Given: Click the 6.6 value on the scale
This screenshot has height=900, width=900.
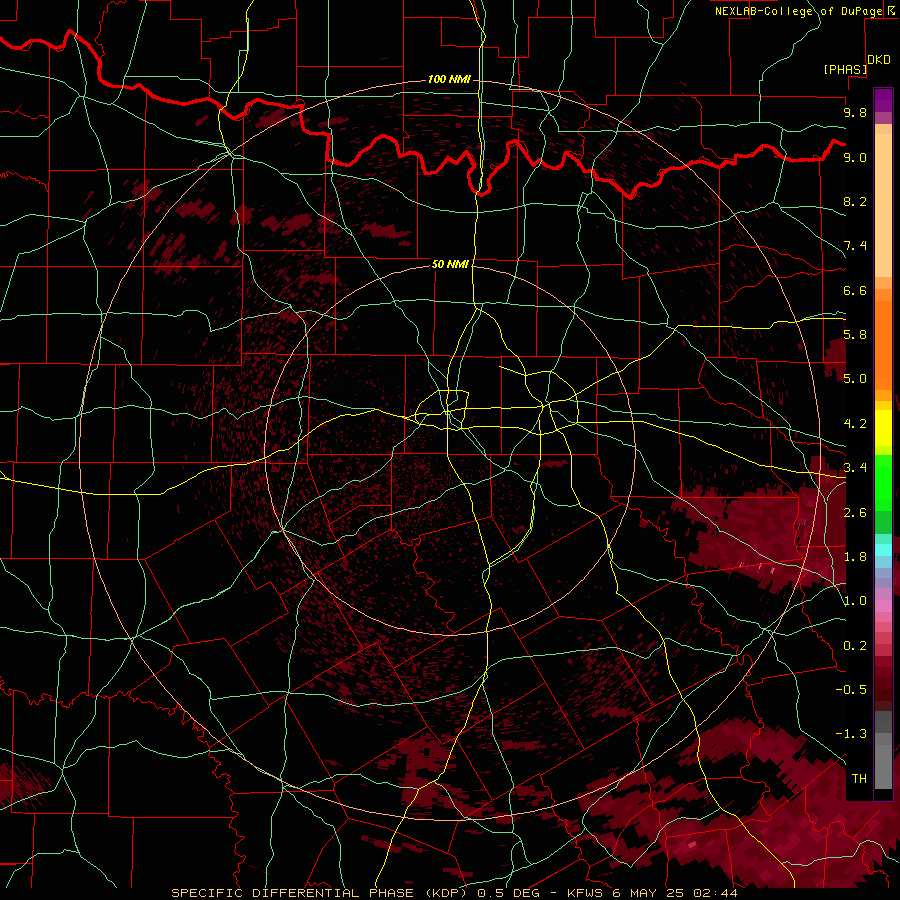Looking at the screenshot, I should click(855, 290).
